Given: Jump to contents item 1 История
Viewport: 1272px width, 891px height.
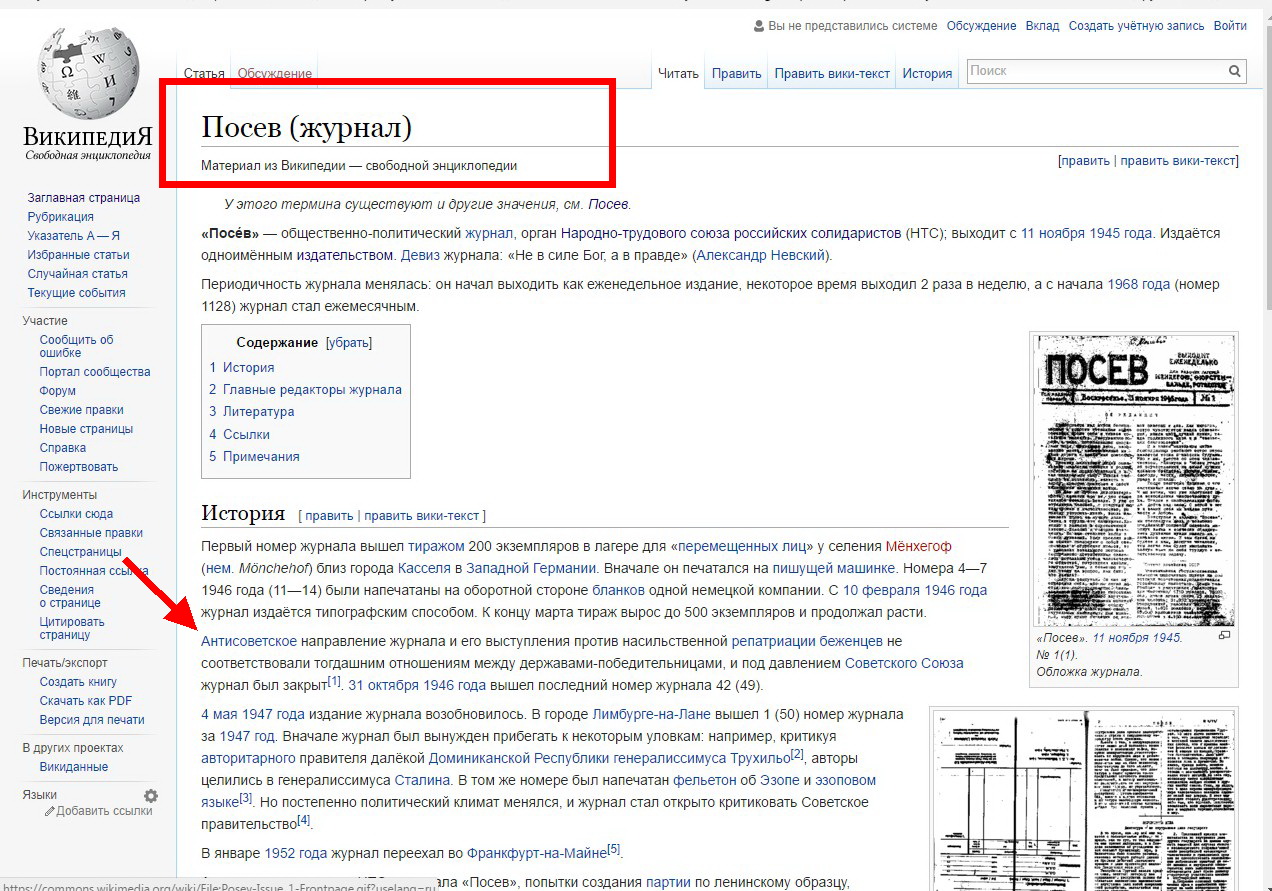Looking at the screenshot, I should point(242,367).
